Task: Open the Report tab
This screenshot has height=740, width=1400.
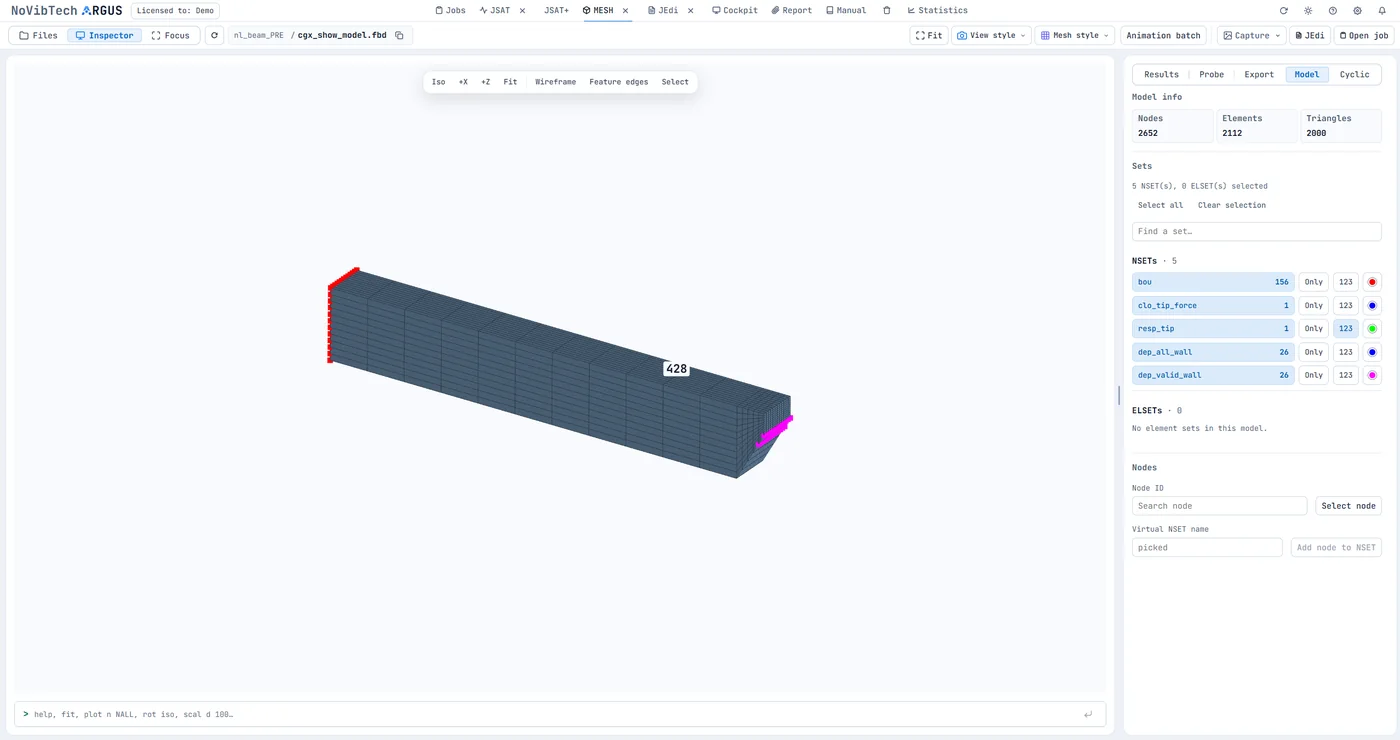Action: tap(792, 11)
